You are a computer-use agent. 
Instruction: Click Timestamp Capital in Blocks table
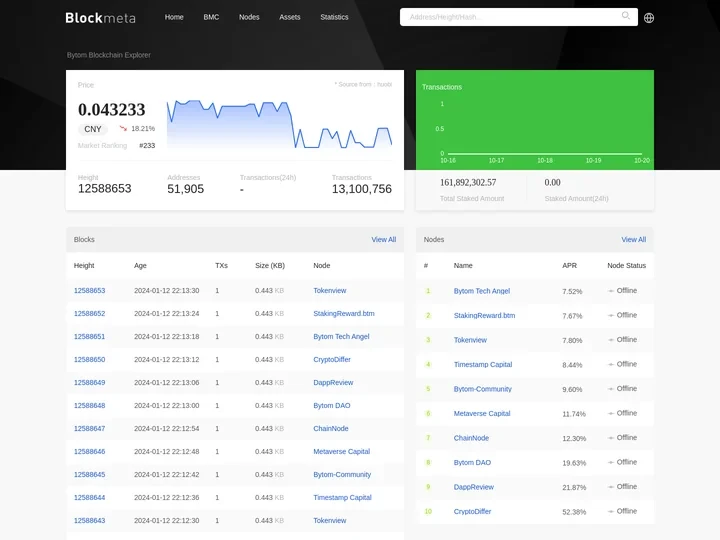click(x=342, y=497)
